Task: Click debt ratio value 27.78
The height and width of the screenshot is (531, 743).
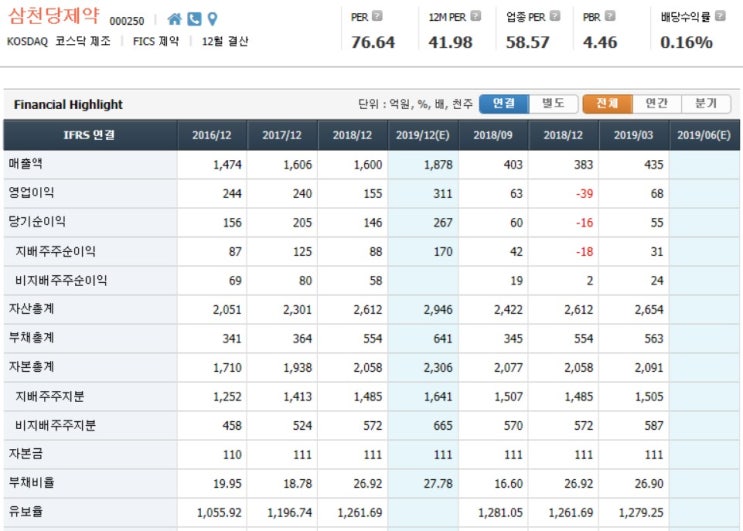Action: tap(438, 484)
